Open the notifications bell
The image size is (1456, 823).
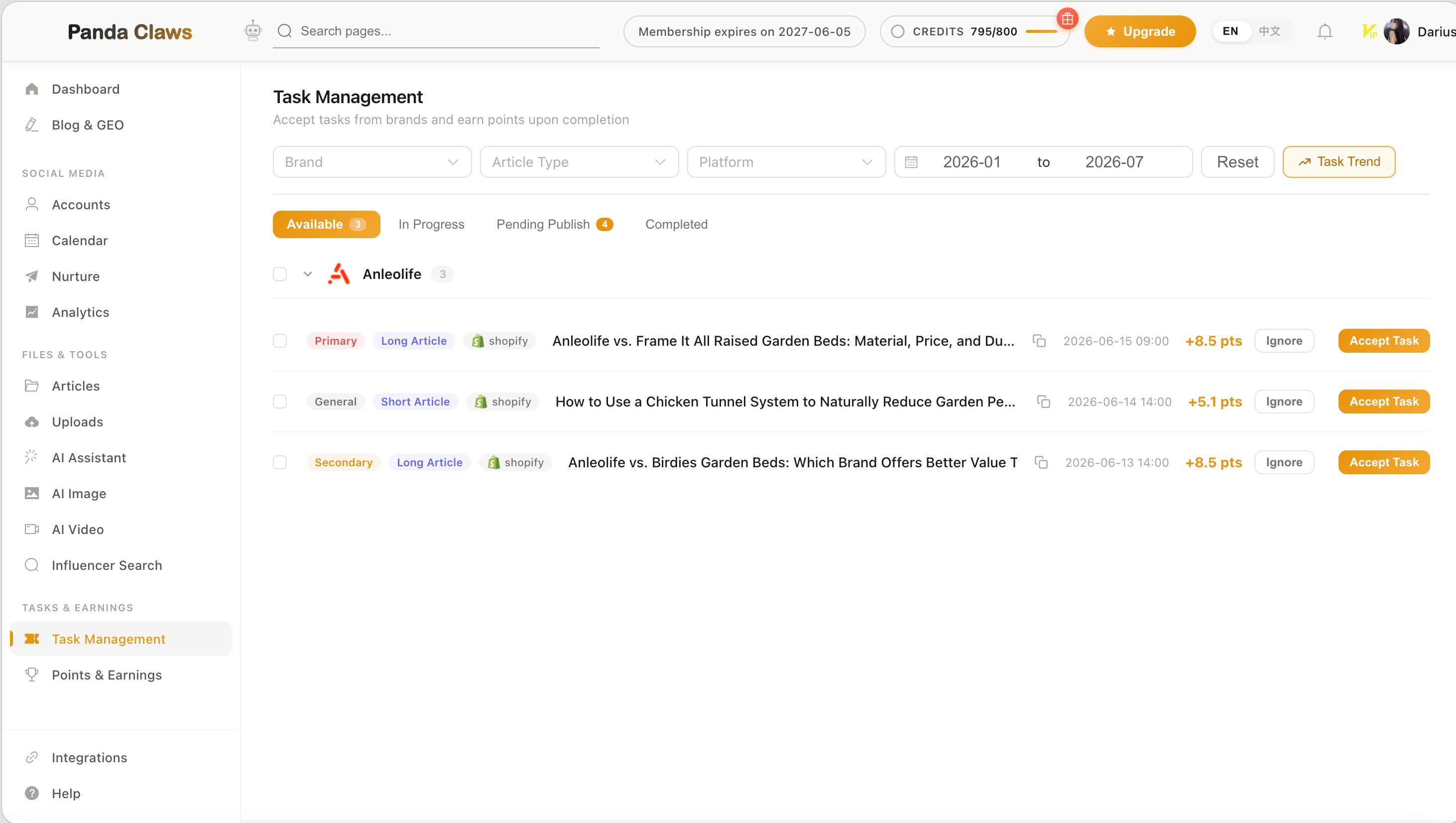[1325, 31]
